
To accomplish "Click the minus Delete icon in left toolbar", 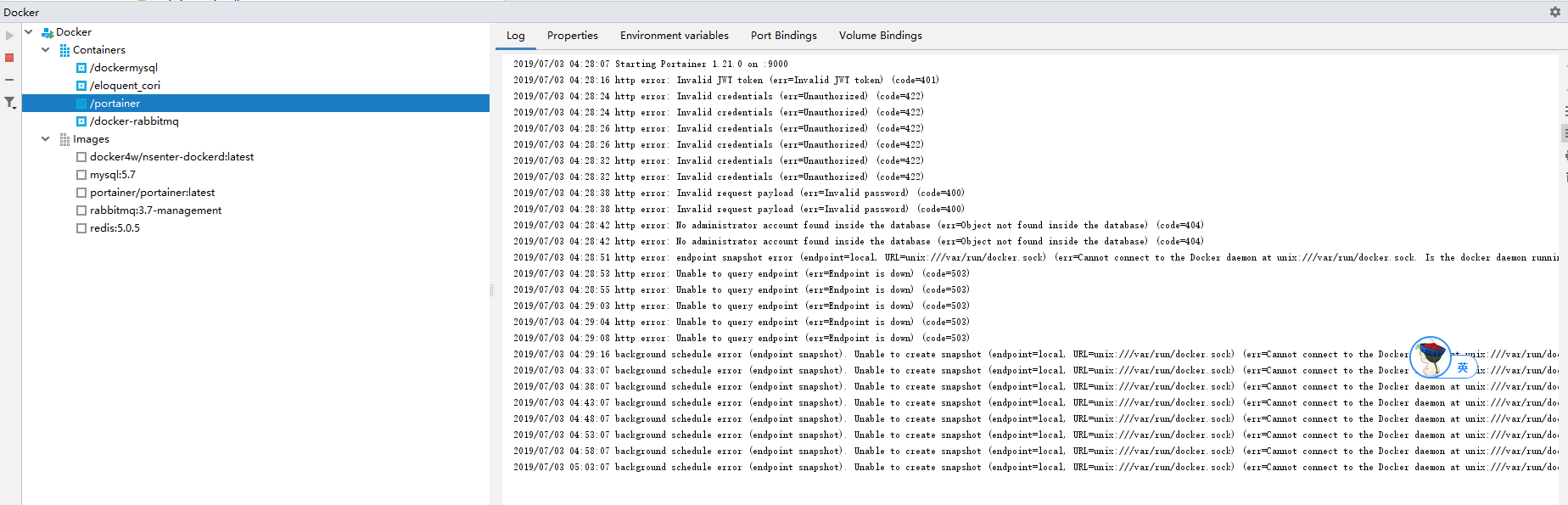I will (9, 80).
